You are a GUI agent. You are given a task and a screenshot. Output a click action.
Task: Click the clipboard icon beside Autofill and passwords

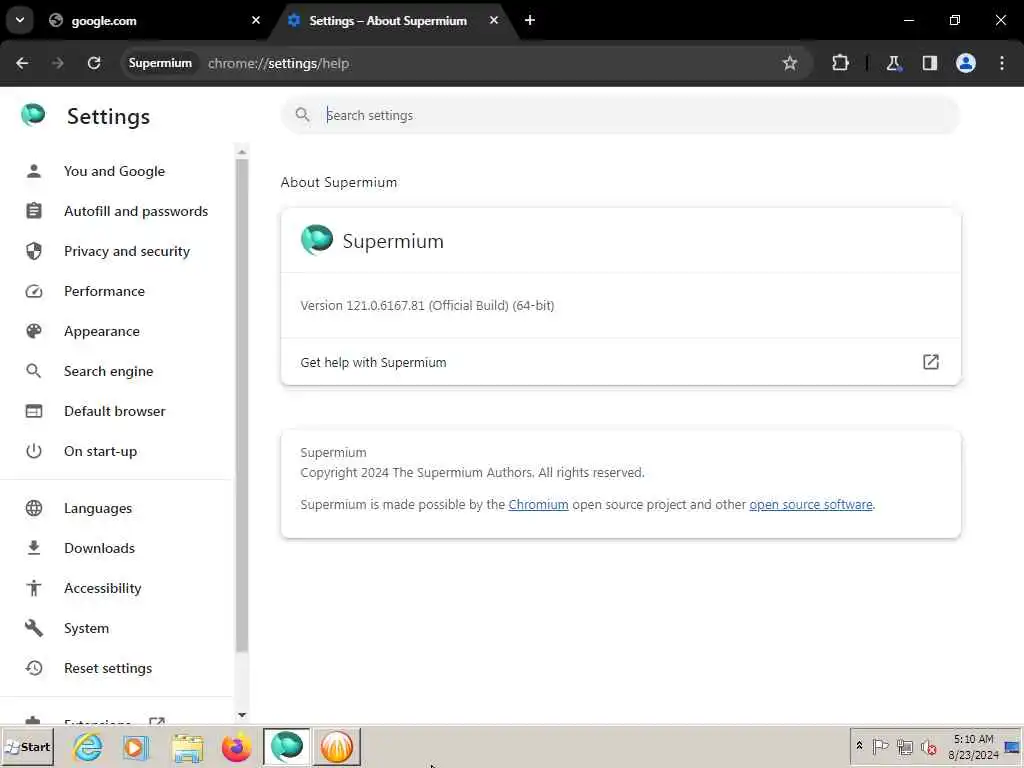34,211
